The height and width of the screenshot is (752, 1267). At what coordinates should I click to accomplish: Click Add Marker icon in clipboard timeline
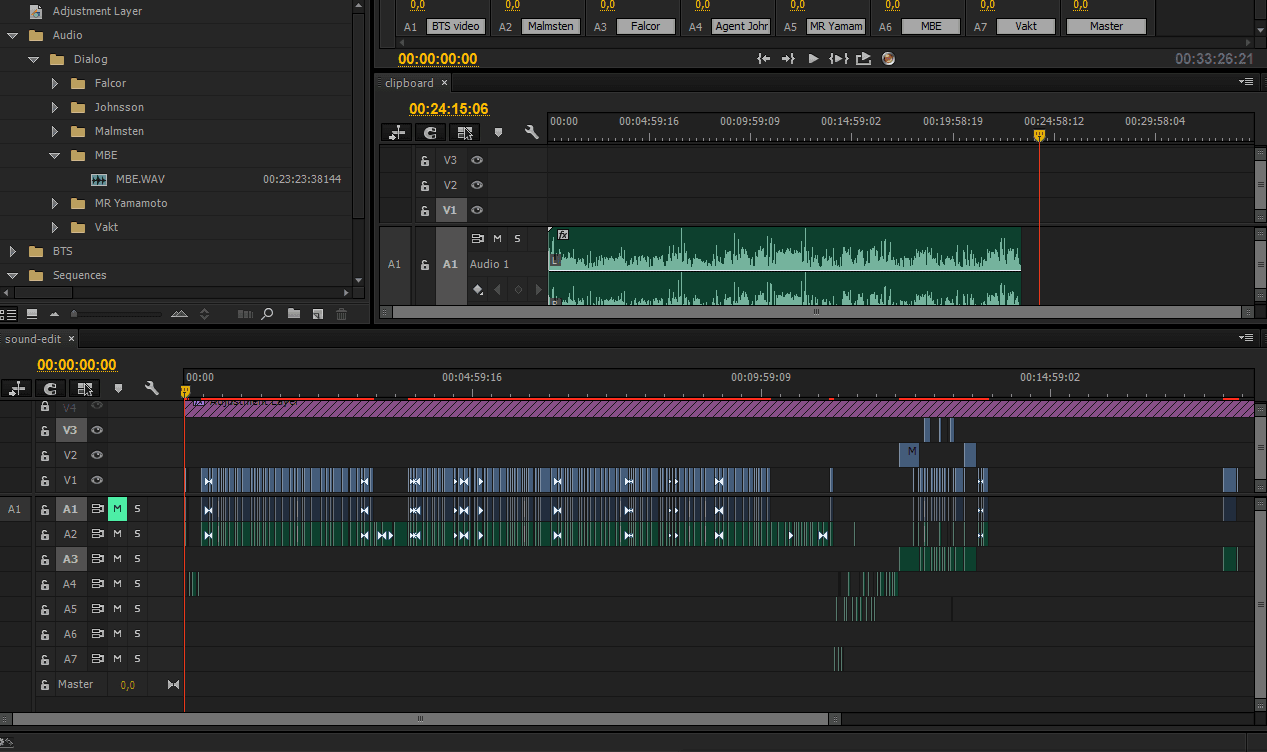pos(498,132)
